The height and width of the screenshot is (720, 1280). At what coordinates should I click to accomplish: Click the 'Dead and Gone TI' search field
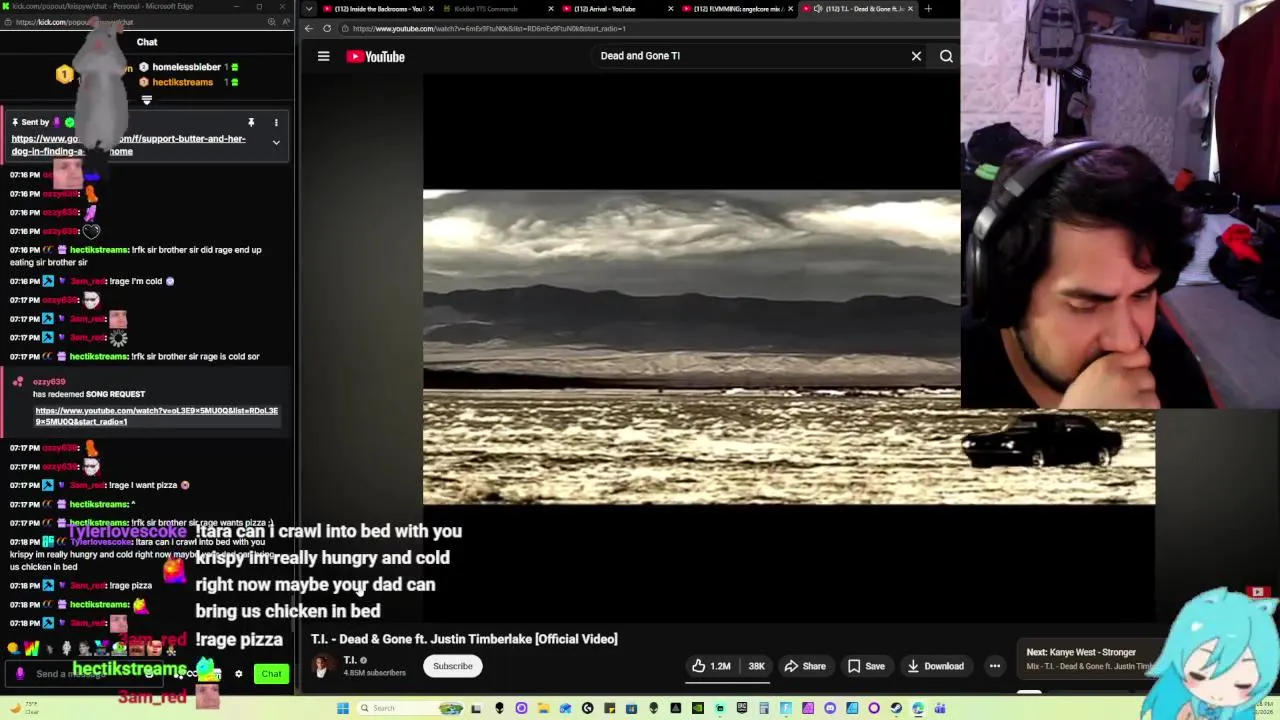click(x=750, y=56)
